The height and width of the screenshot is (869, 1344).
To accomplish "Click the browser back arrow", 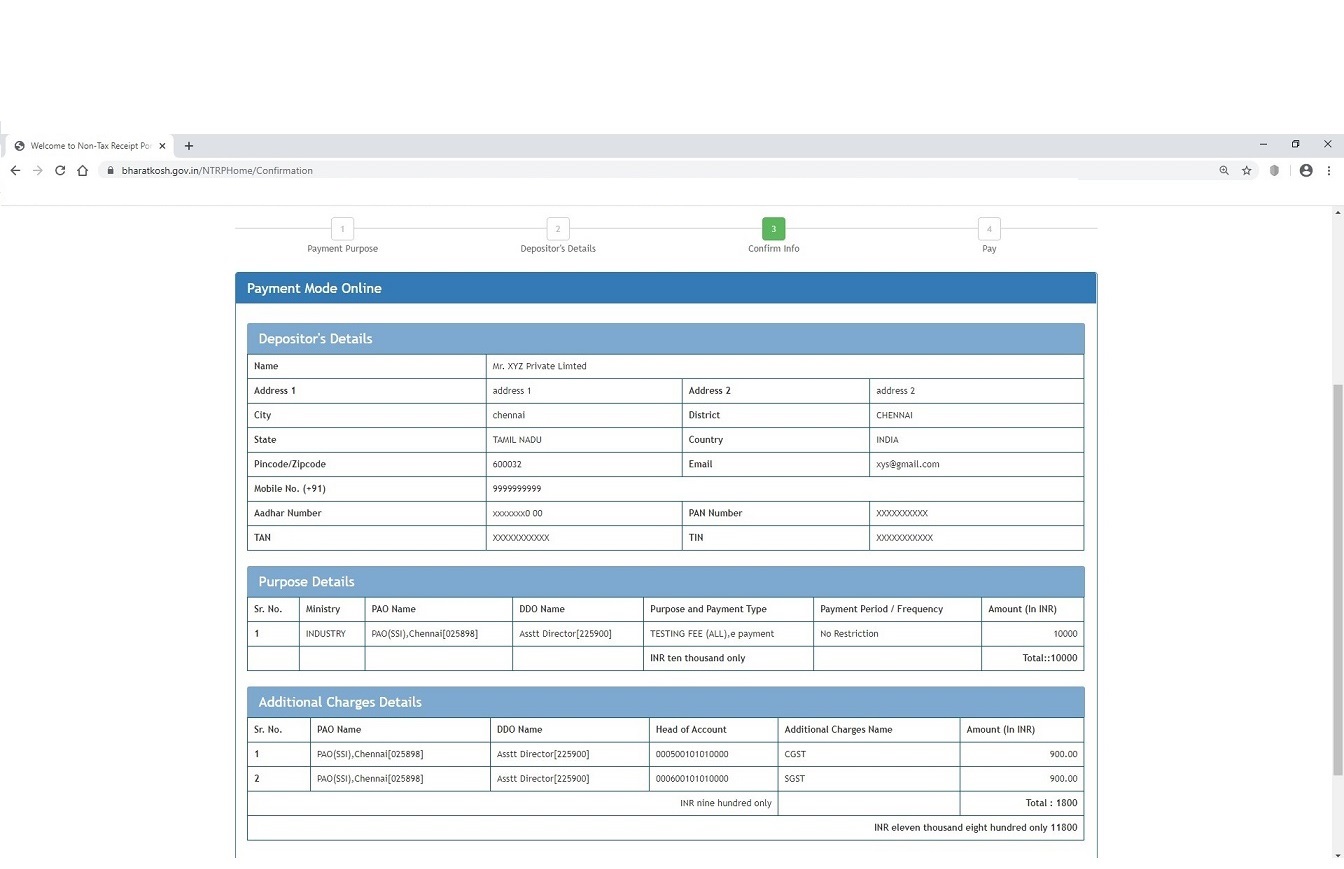I will (15, 171).
